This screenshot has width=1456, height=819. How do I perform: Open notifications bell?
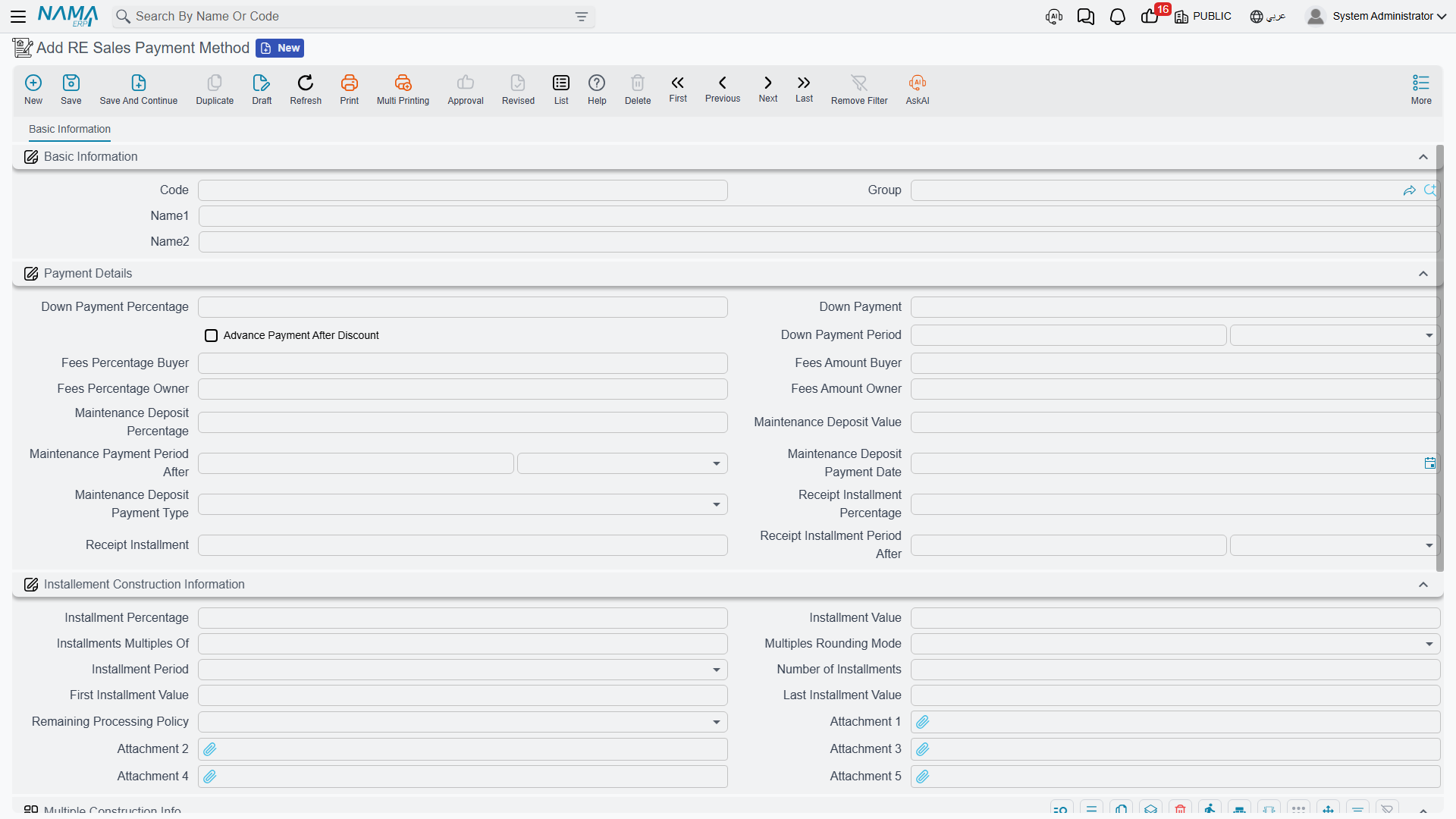[1117, 17]
